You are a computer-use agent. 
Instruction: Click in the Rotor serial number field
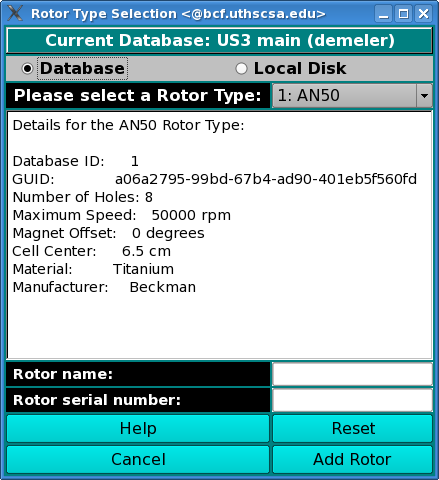click(x=352, y=400)
